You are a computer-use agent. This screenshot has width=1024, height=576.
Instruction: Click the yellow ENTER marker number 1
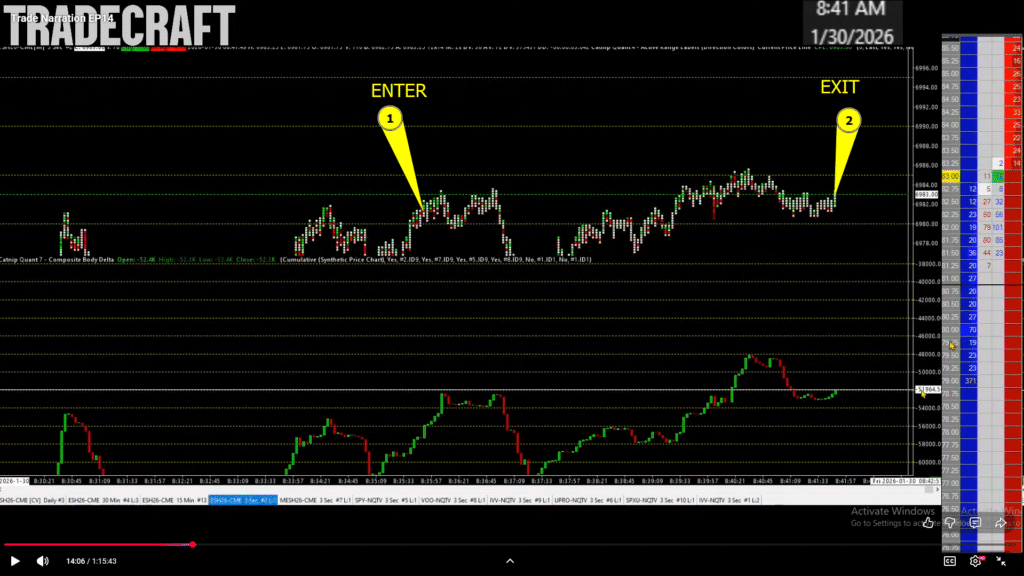click(391, 118)
